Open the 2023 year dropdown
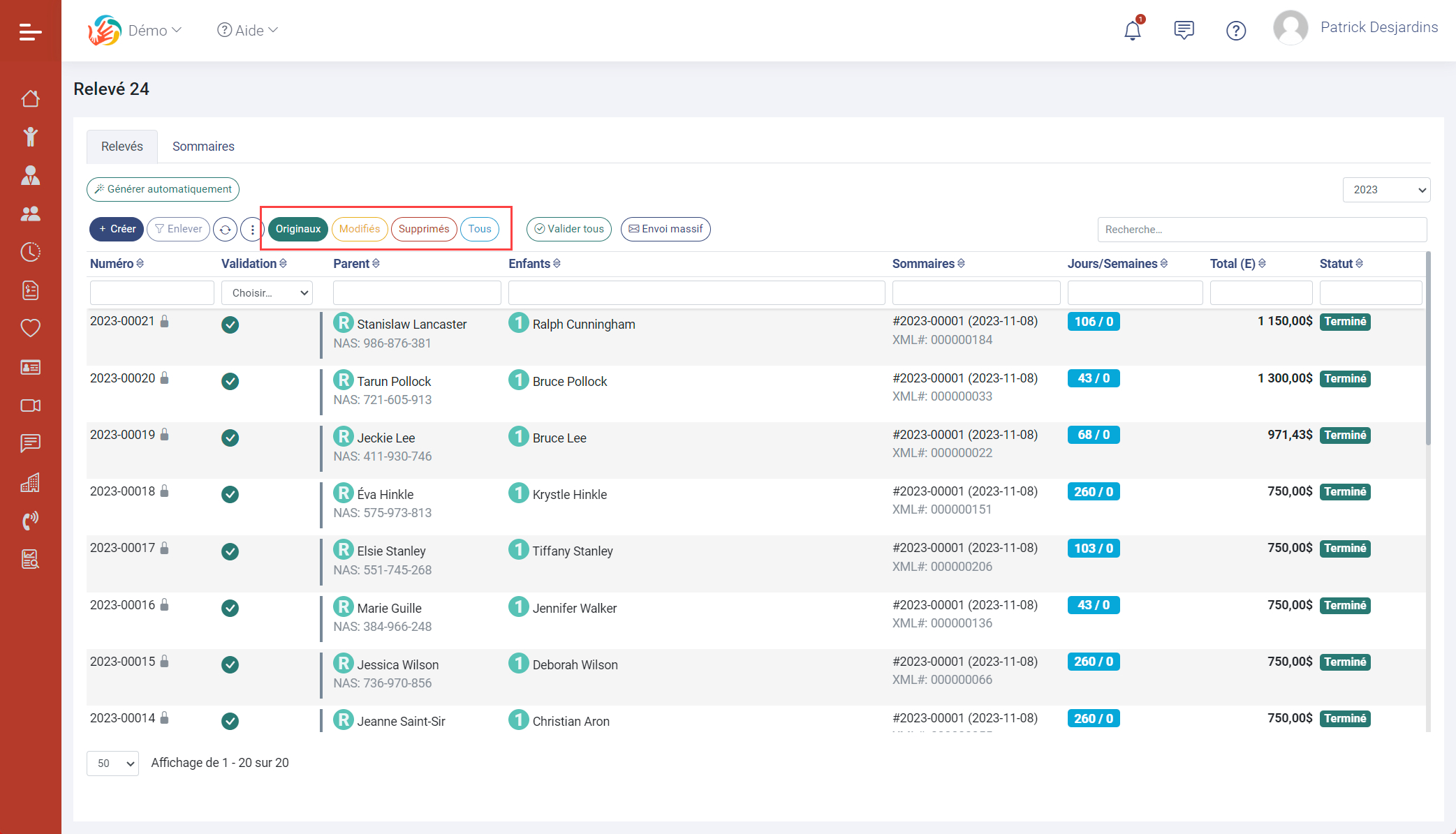The height and width of the screenshot is (834, 1456). (x=1385, y=190)
